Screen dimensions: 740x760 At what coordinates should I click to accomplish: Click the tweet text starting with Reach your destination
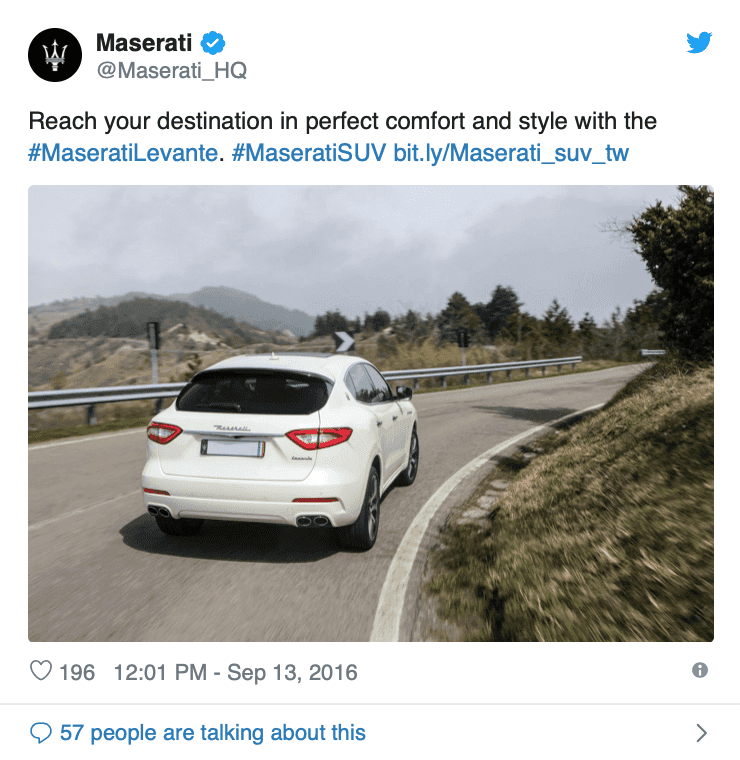point(342,121)
